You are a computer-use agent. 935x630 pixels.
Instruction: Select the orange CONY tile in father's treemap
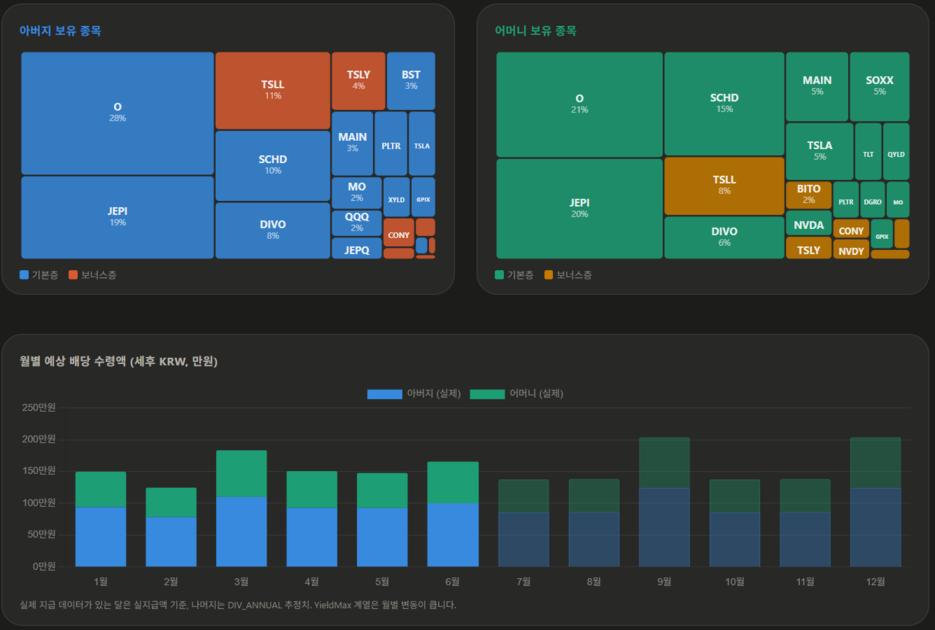399,232
